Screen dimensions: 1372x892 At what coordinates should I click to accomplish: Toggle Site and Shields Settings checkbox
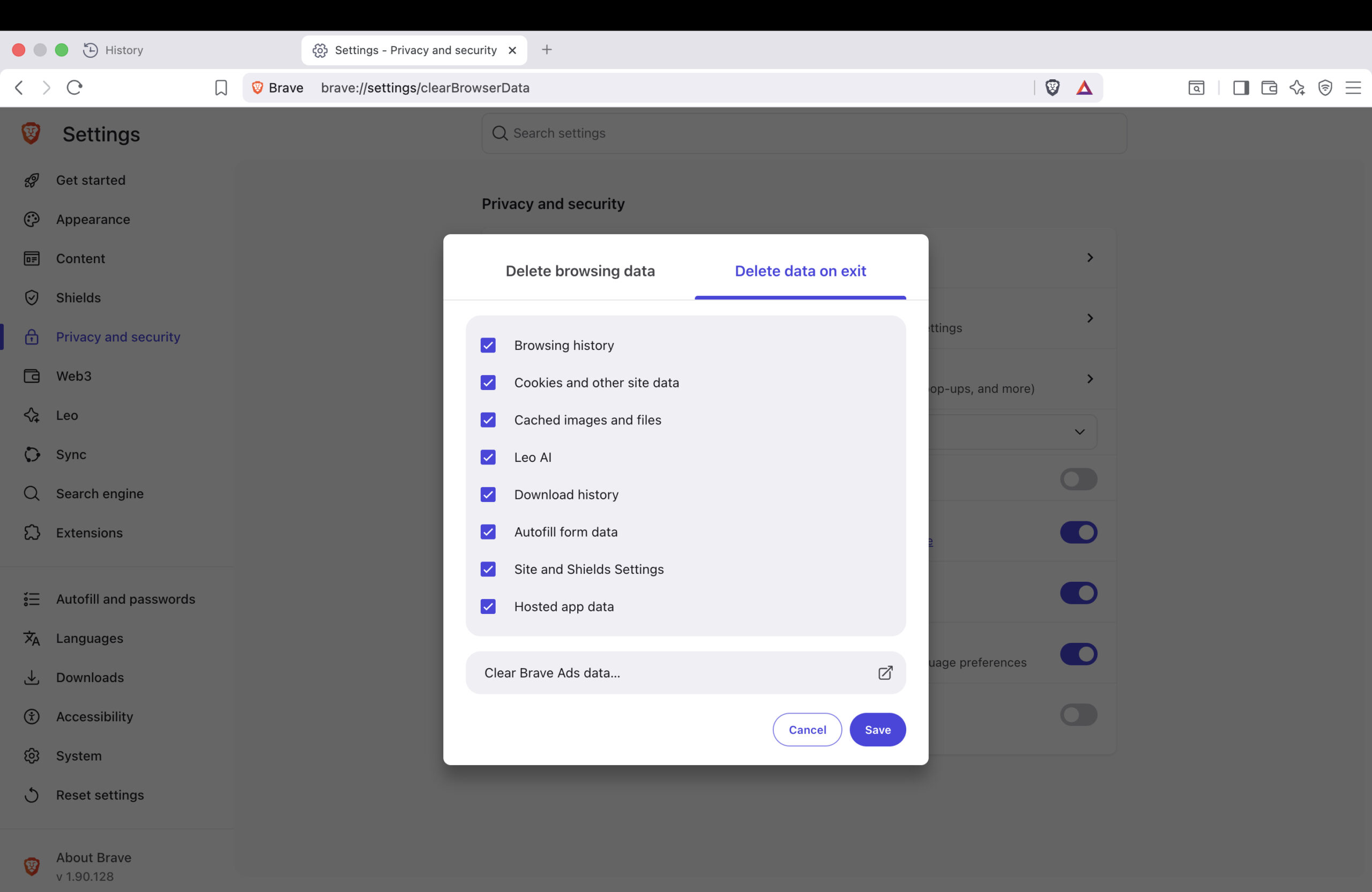pos(488,569)
